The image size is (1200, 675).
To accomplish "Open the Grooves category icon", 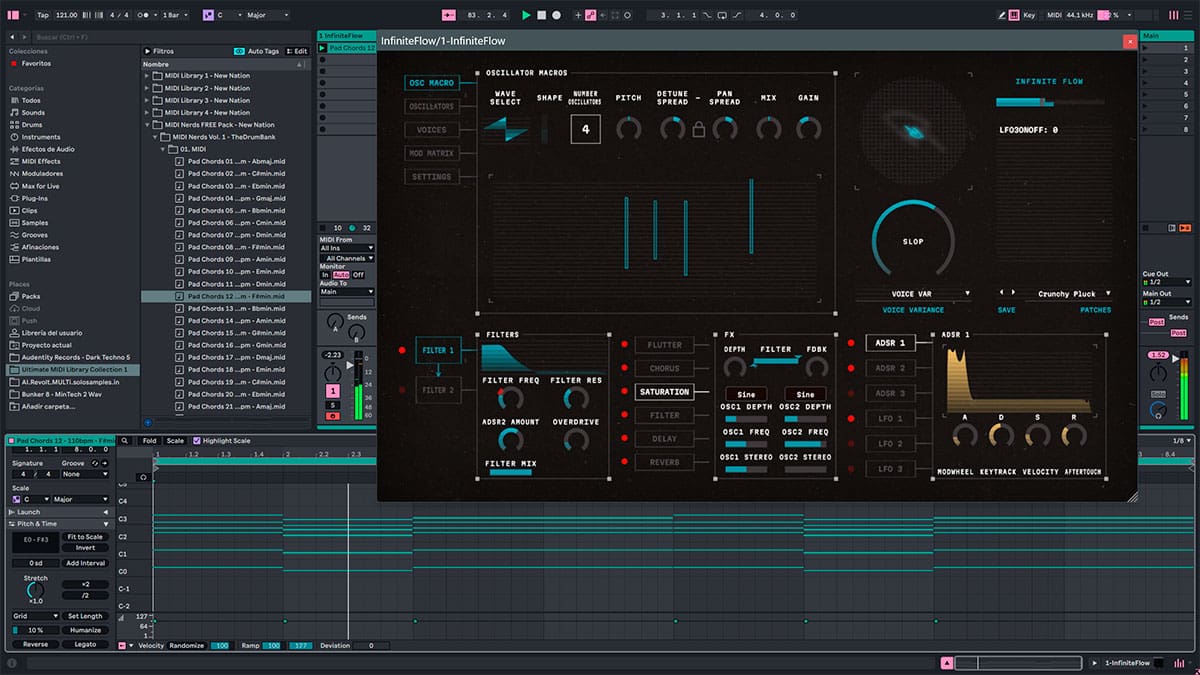I will click(x=14, y=235).
